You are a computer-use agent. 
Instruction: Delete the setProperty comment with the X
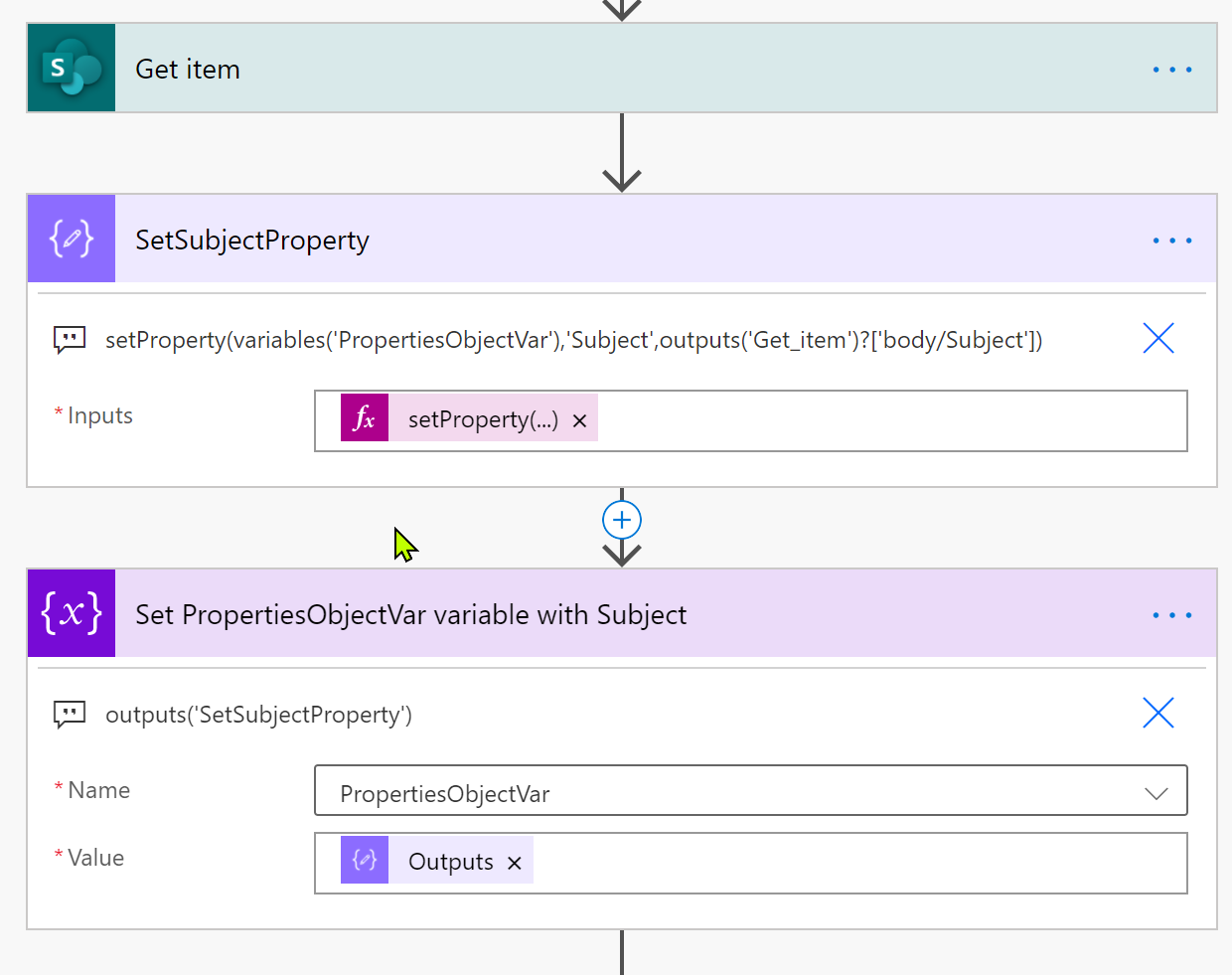(1157, 339)
